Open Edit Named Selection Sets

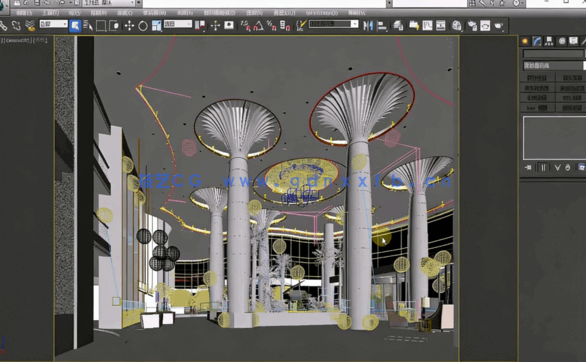tap(301, 25)
